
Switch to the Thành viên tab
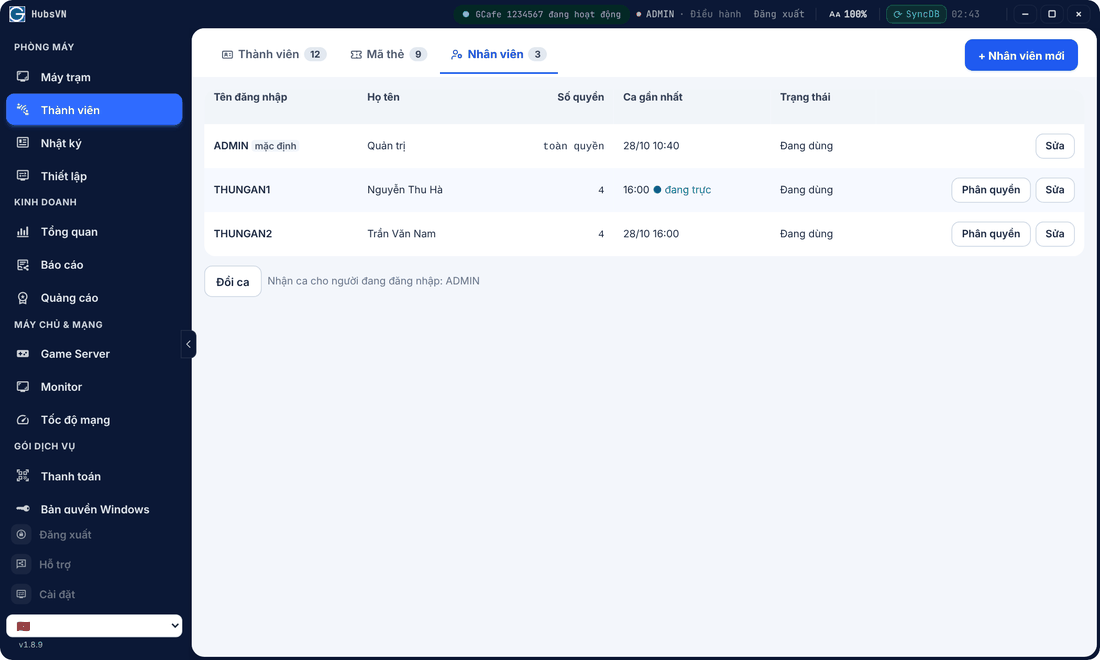[x=274, y=54]
